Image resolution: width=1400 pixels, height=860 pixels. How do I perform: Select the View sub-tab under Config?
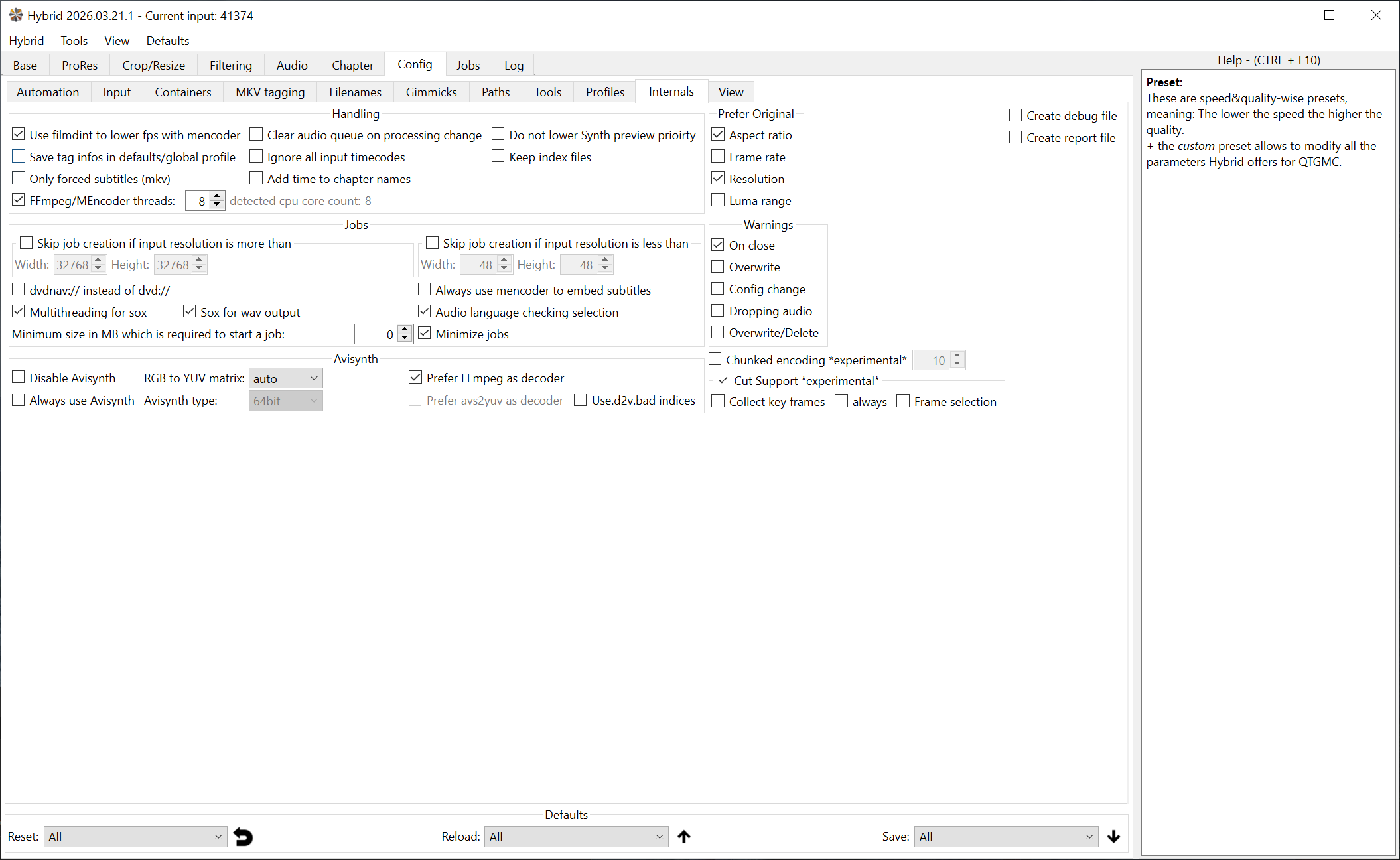[x=731, y=92]
